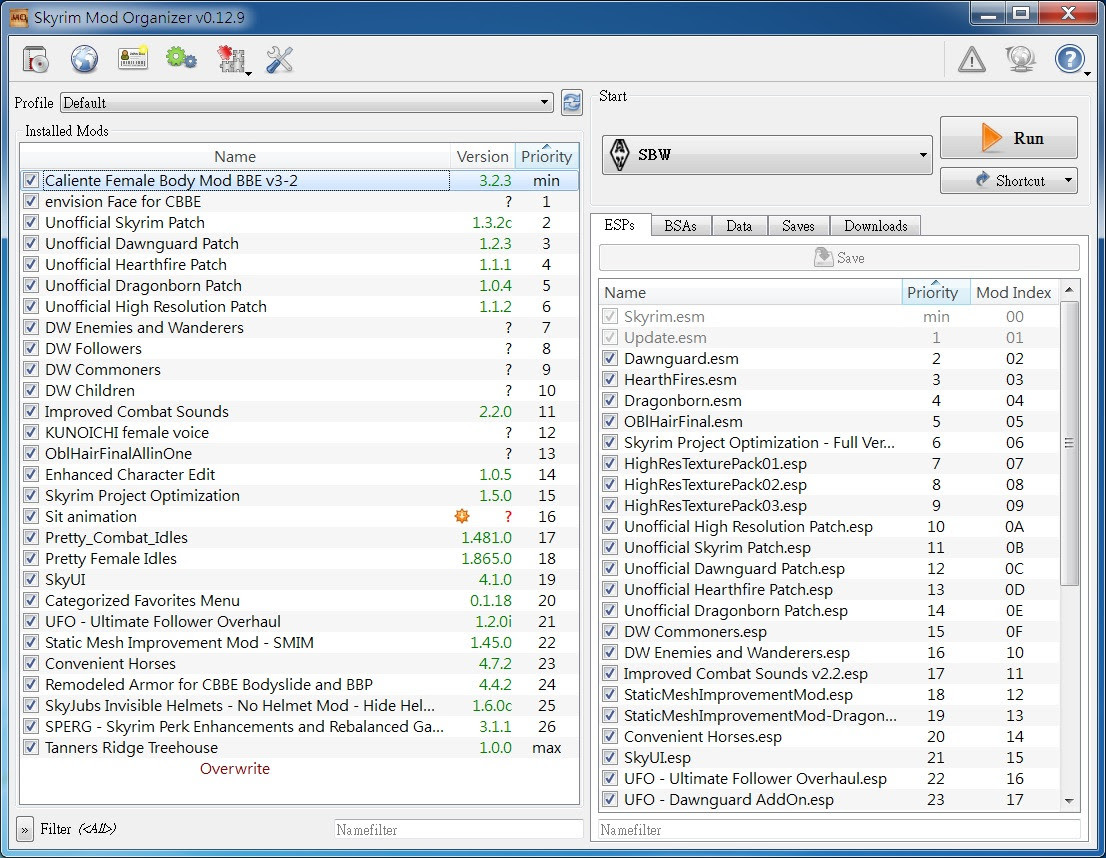1106x858 pixels.
Task: Select the Enhanced Character Edit mod row
Action: click(300, 474)
